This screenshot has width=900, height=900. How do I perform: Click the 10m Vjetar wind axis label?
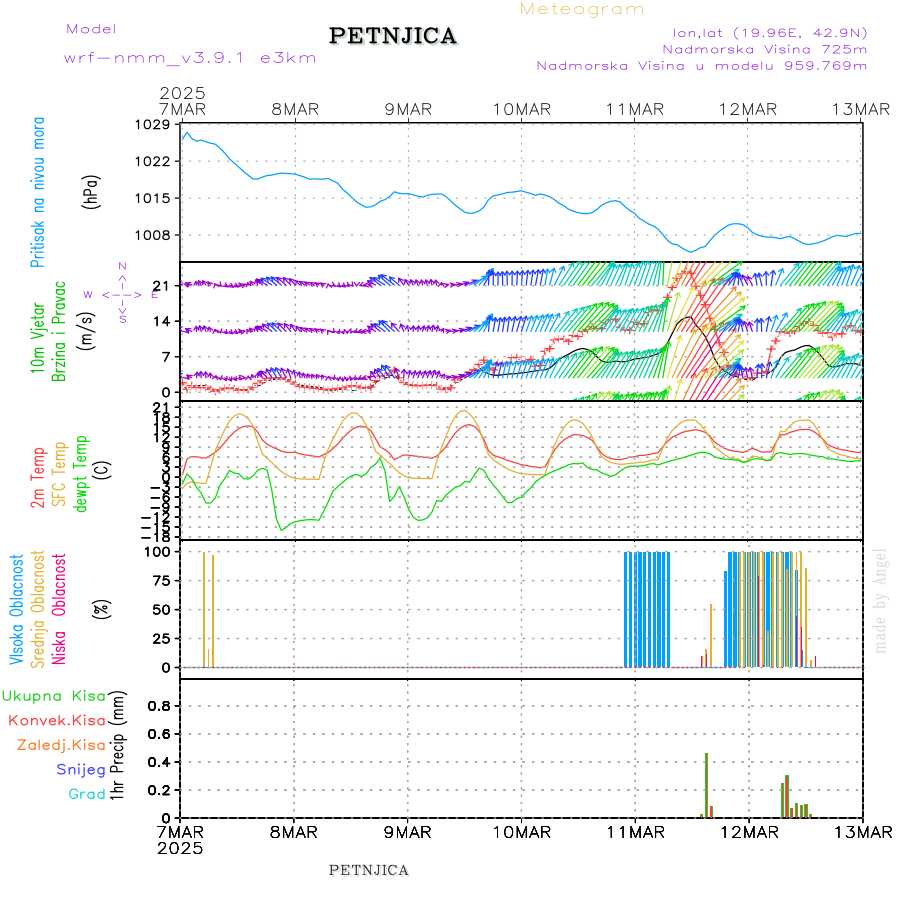[38, 331]
